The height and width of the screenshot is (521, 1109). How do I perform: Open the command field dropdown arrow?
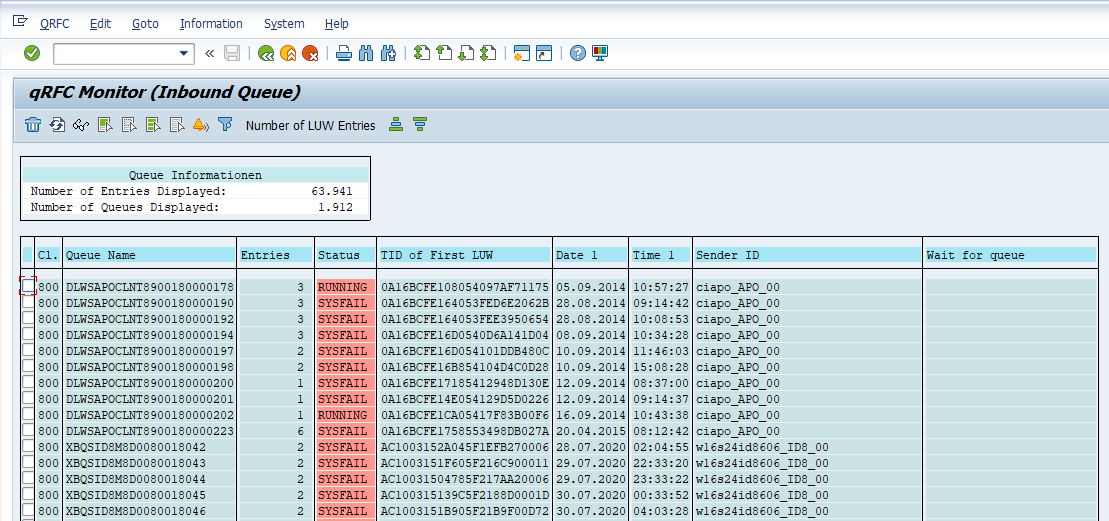(x=184, y=53)
